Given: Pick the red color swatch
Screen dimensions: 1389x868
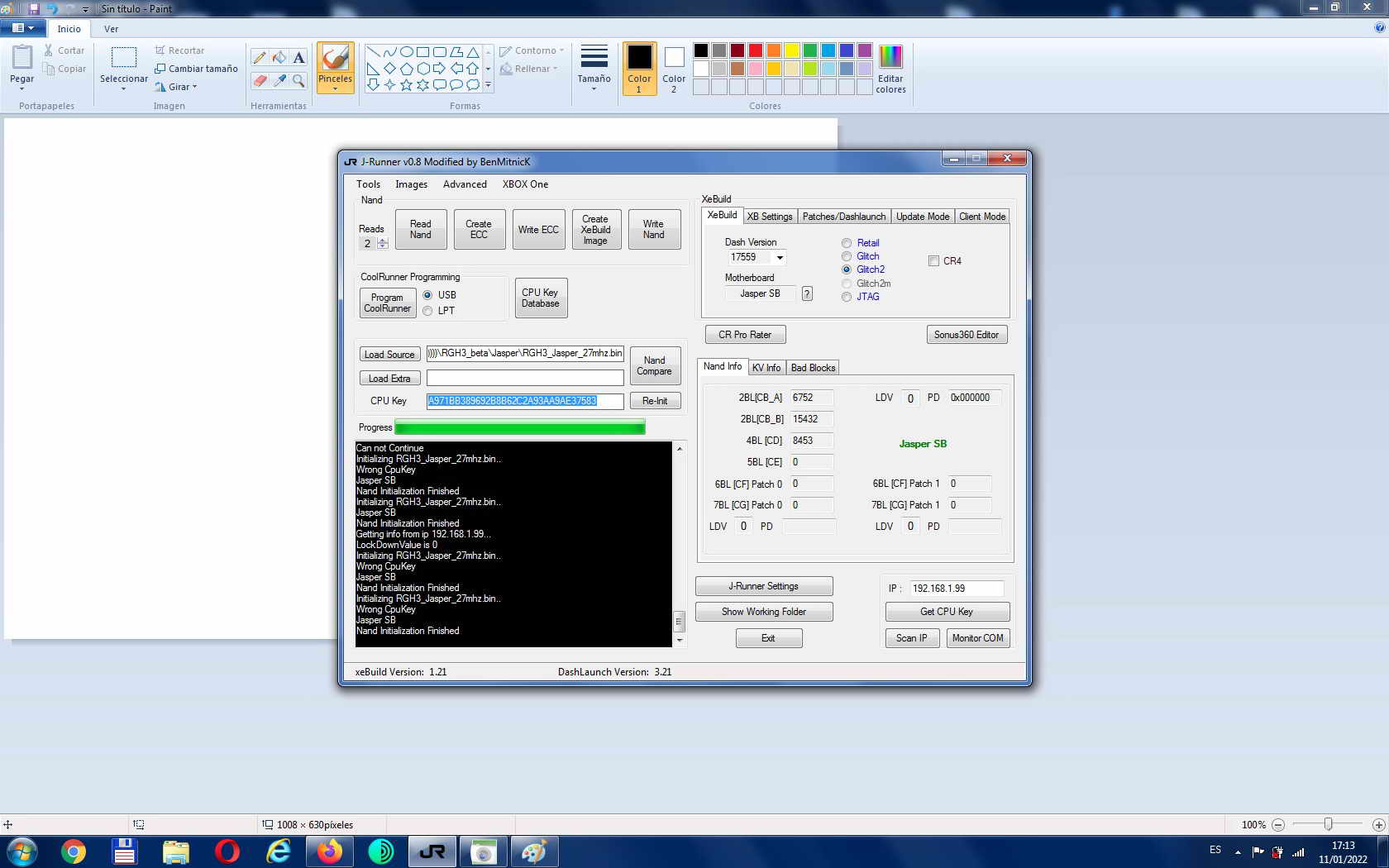Looking at the screenshot, I should point(755,50).
